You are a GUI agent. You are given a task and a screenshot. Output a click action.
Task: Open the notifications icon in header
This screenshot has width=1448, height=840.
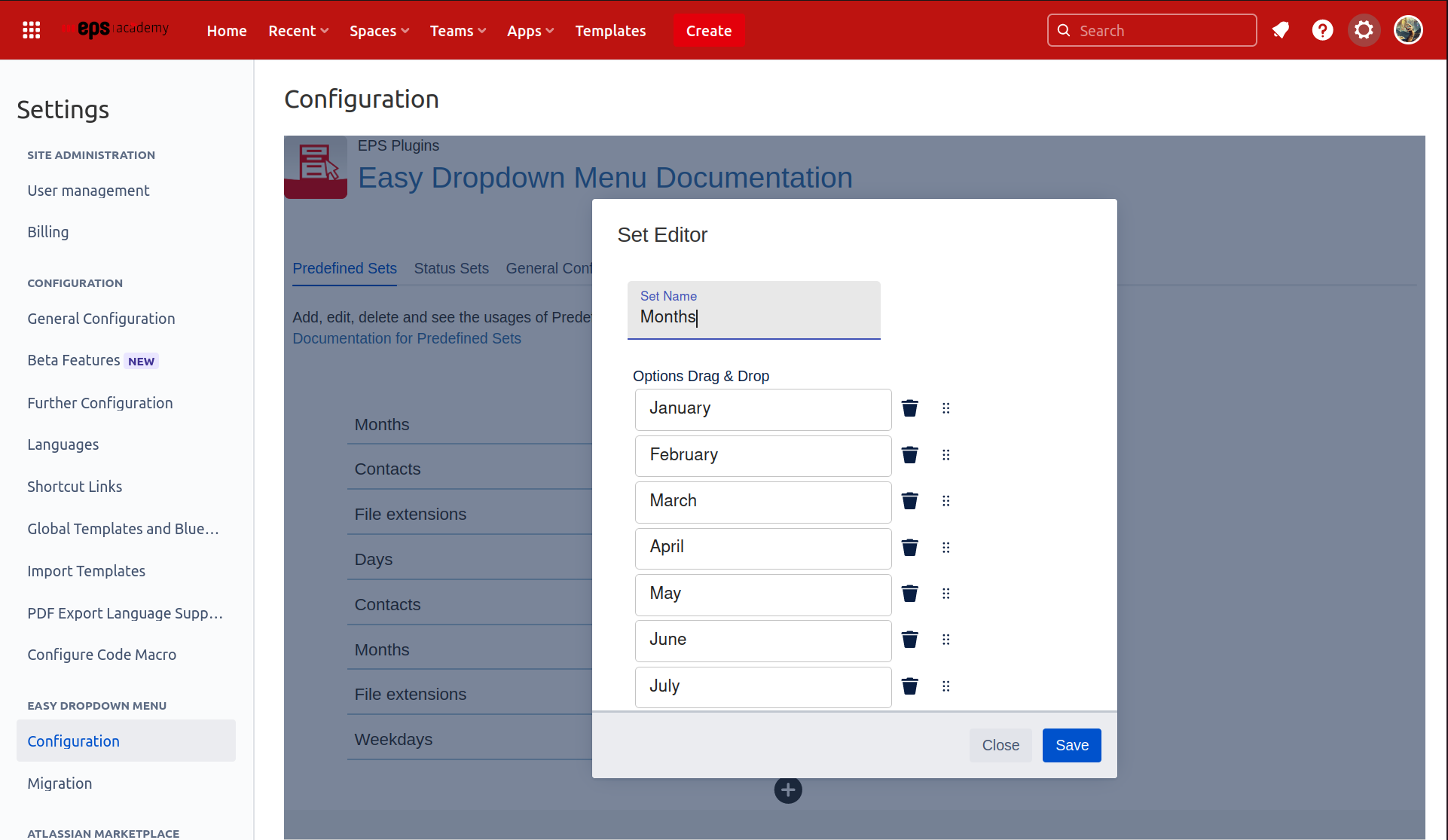click(x=1281, y=30)
